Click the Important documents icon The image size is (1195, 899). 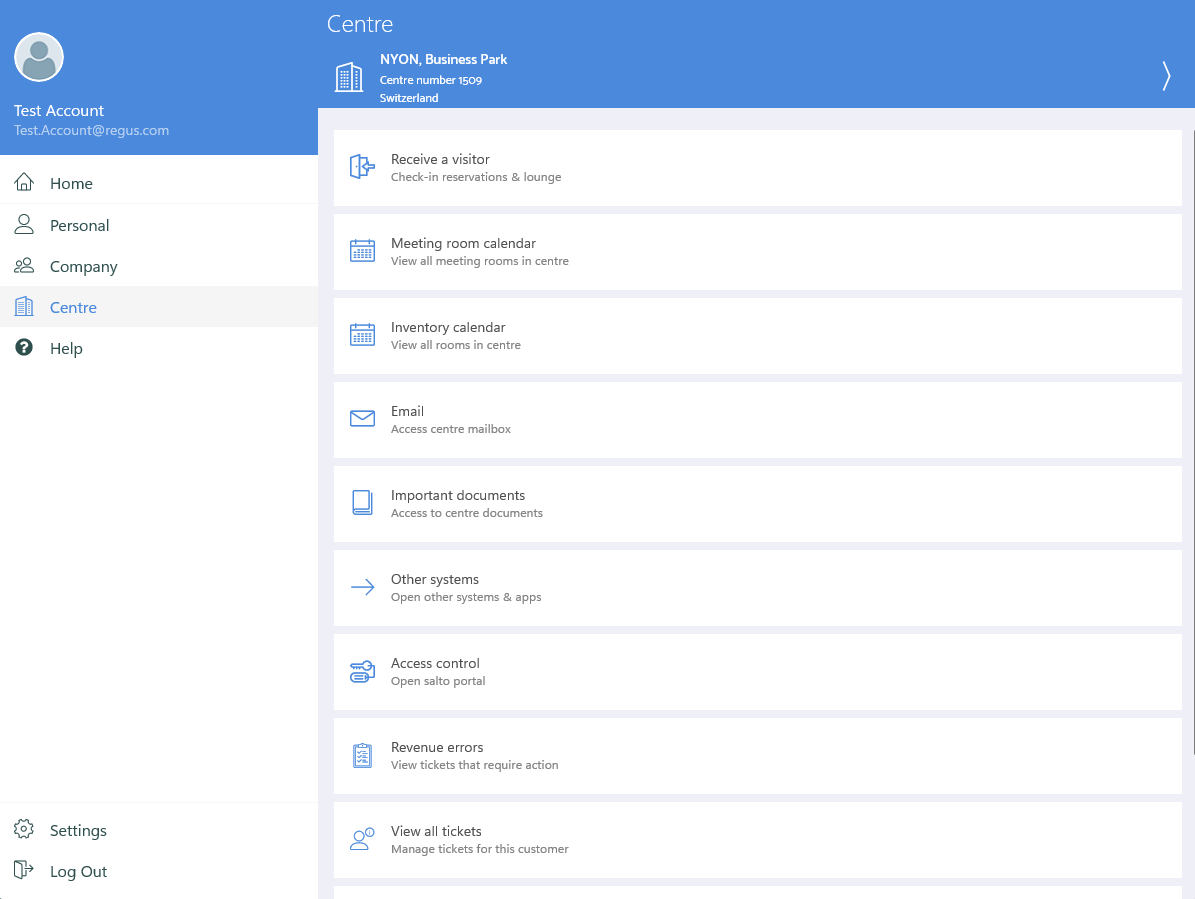click(362, 502)
